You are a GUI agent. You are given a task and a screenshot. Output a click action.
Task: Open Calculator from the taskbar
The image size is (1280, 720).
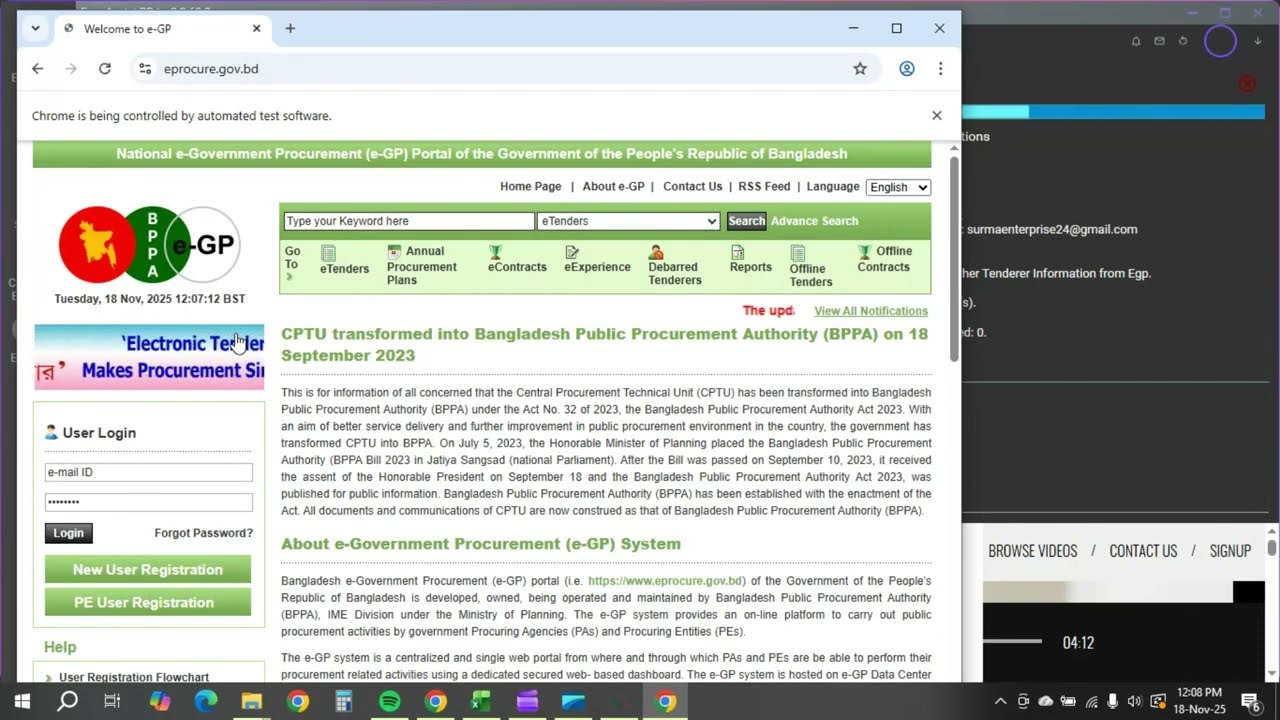pos(344,701)
